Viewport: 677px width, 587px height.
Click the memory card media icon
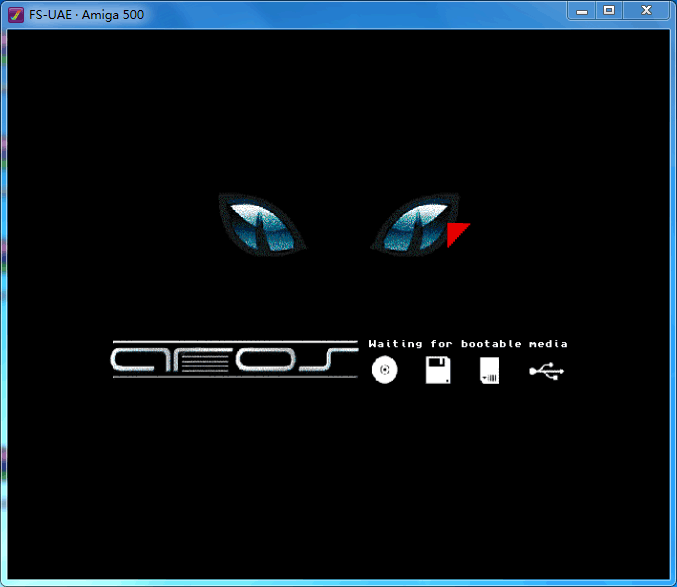[490, 370]
